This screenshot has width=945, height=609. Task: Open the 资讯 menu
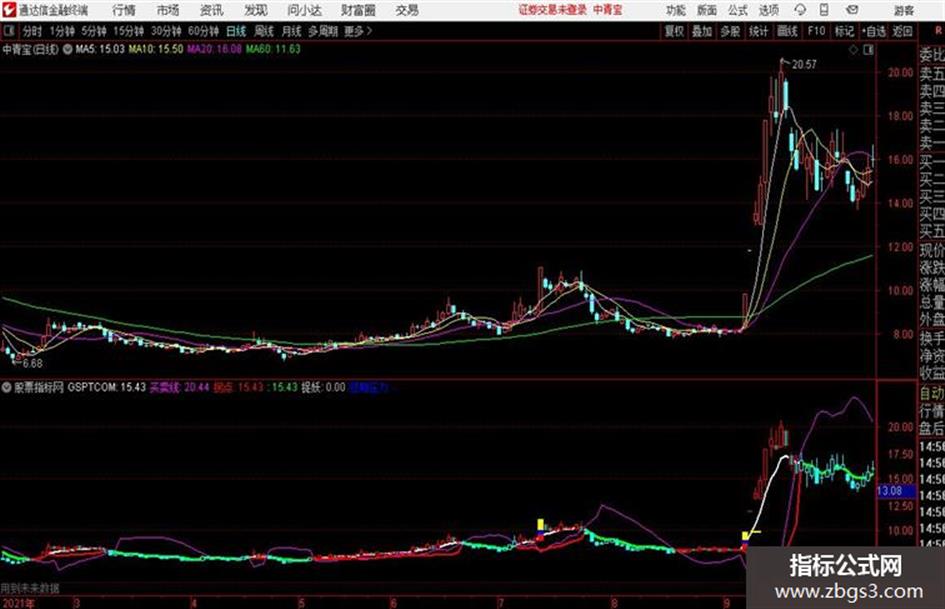[212, 10]
